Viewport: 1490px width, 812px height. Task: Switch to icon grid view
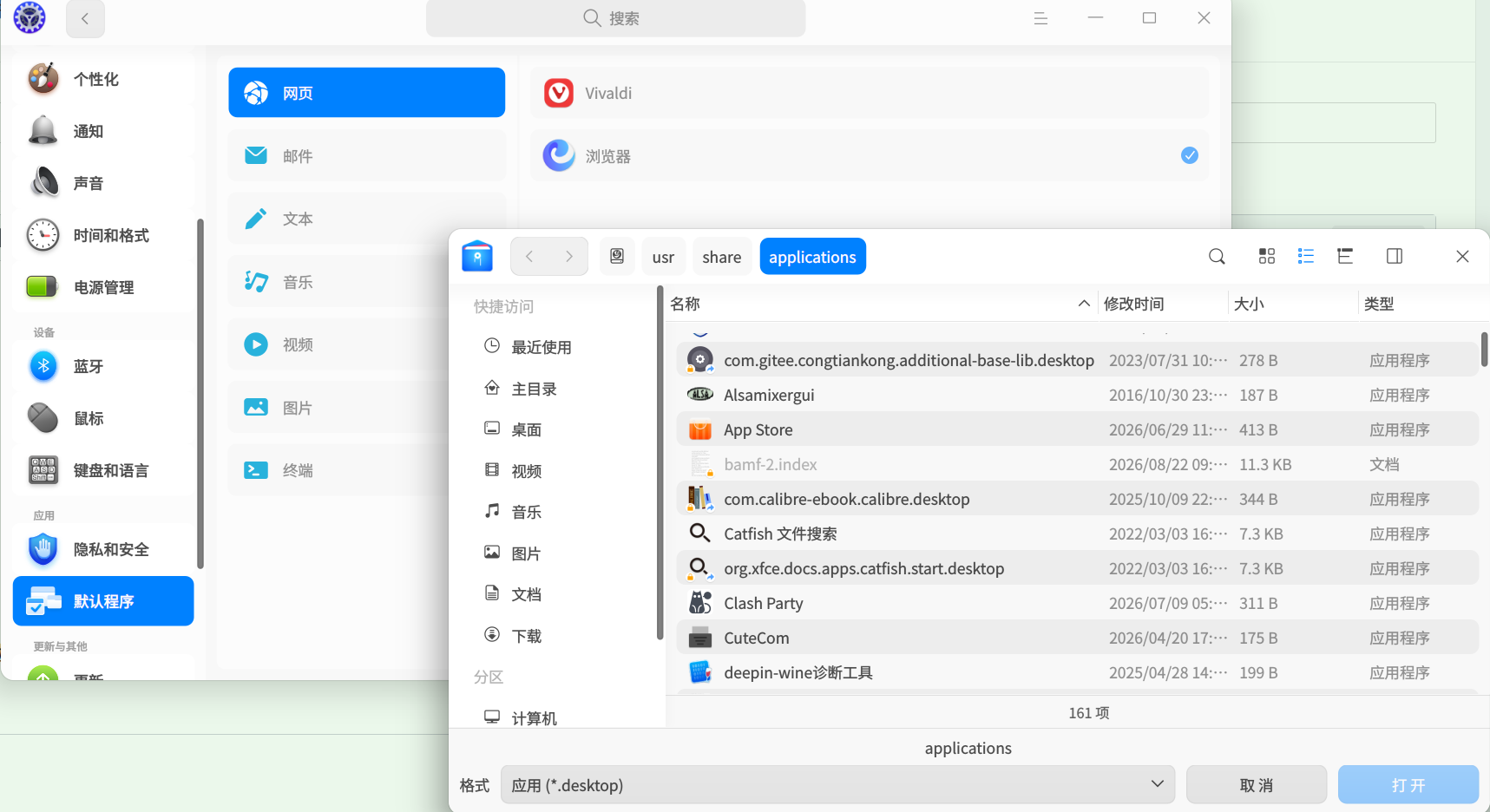[1267, 256]
